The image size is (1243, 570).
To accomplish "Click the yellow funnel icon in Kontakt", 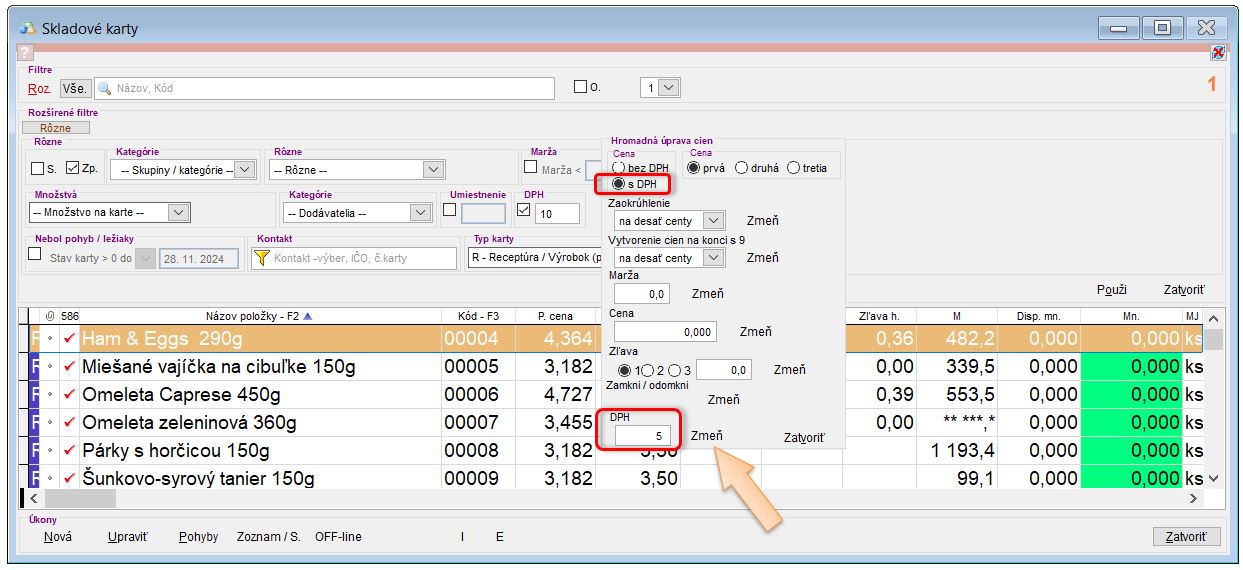I will [x=262, y=258].
